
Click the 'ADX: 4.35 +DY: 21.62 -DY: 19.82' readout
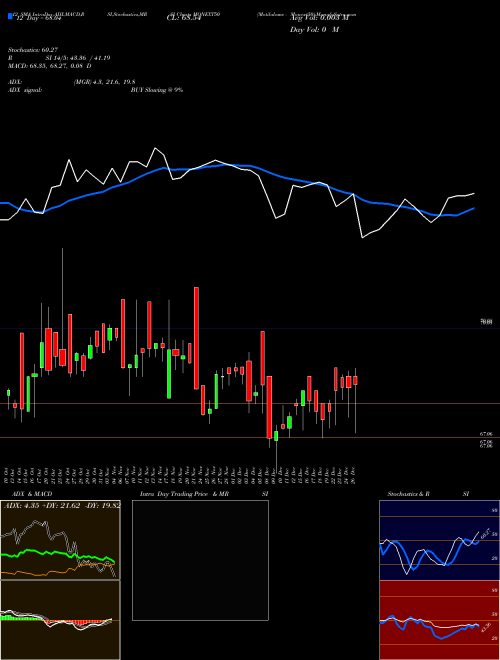(x=62, y=505)
